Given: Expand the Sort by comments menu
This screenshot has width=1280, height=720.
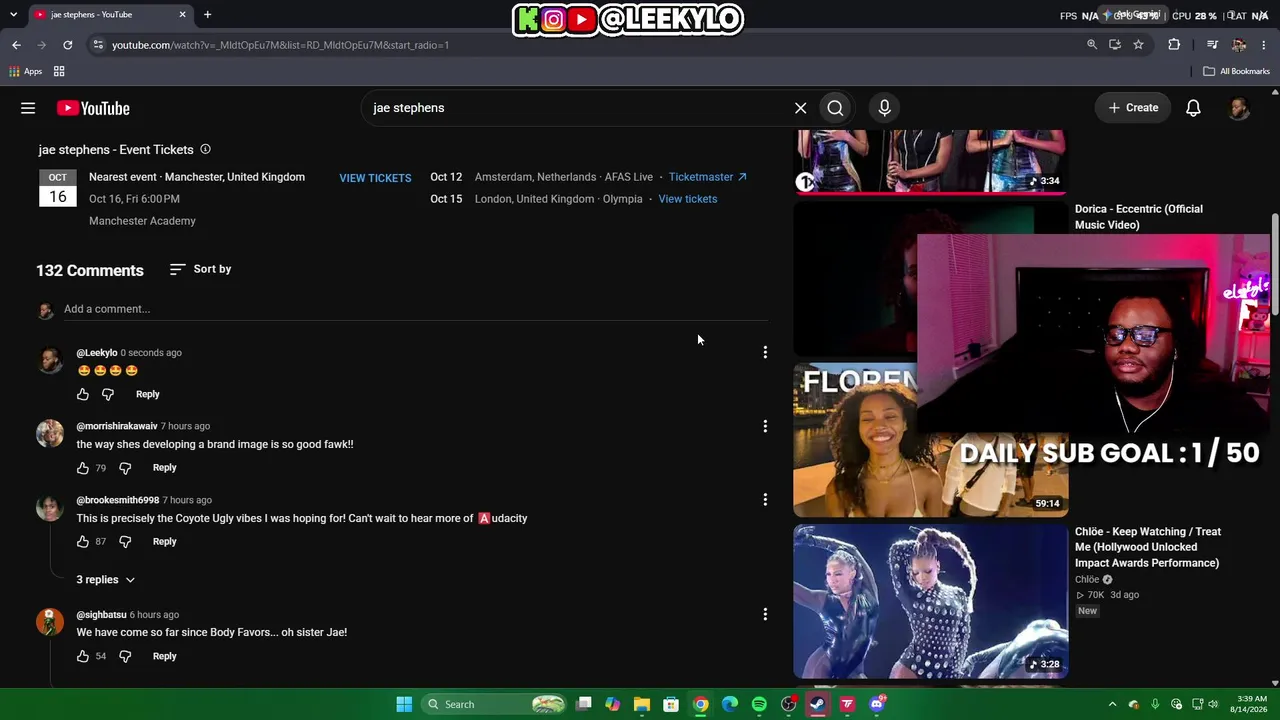Looking at the screenshot, I should tap(200, 269).
